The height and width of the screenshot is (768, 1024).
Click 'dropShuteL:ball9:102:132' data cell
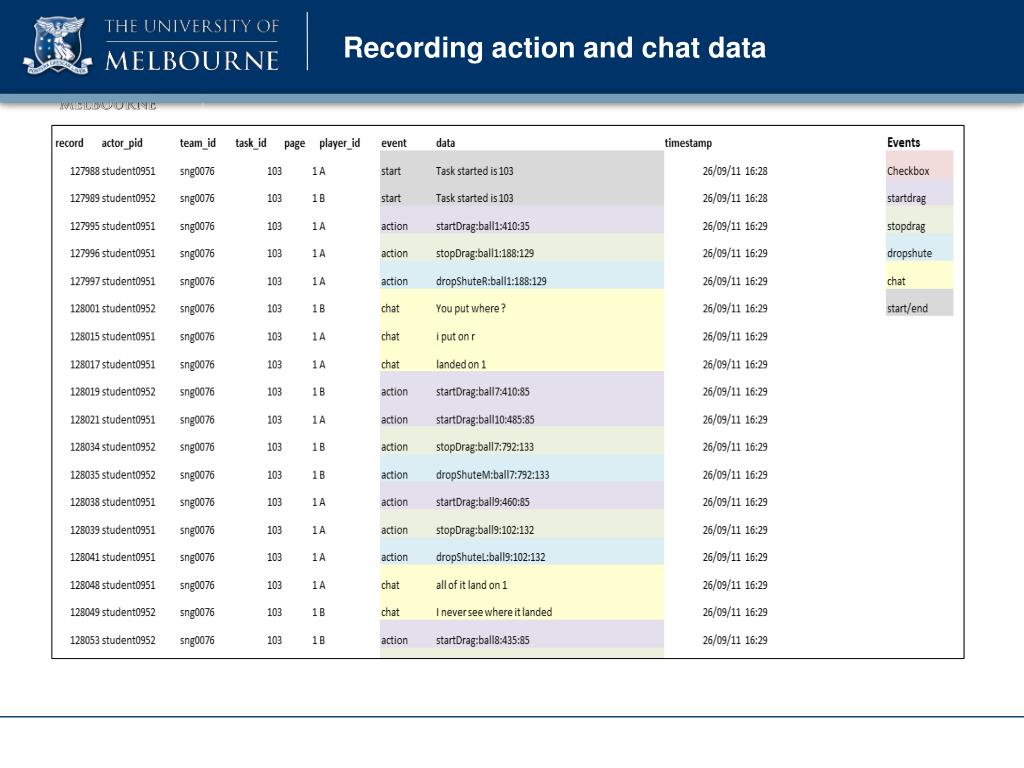tap(490, 558)
